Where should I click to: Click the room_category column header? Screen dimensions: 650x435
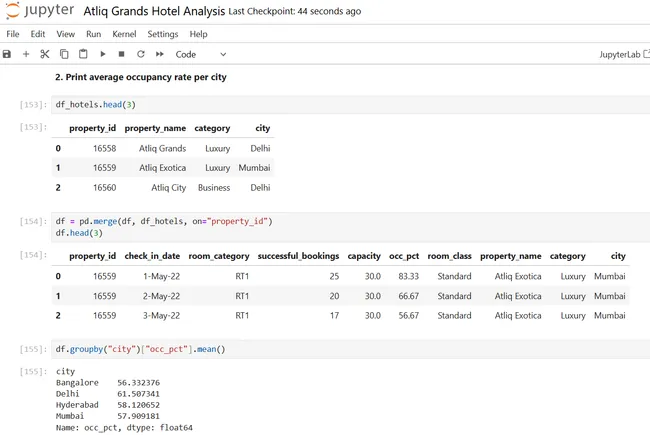click(219, 256)
